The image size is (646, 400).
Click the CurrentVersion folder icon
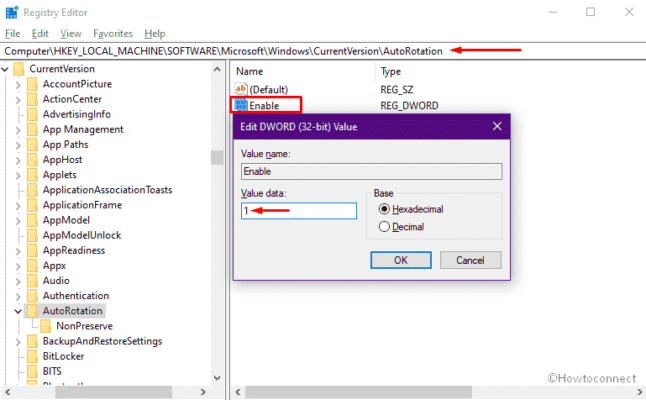pyautogui.click(x=19, y=69)
